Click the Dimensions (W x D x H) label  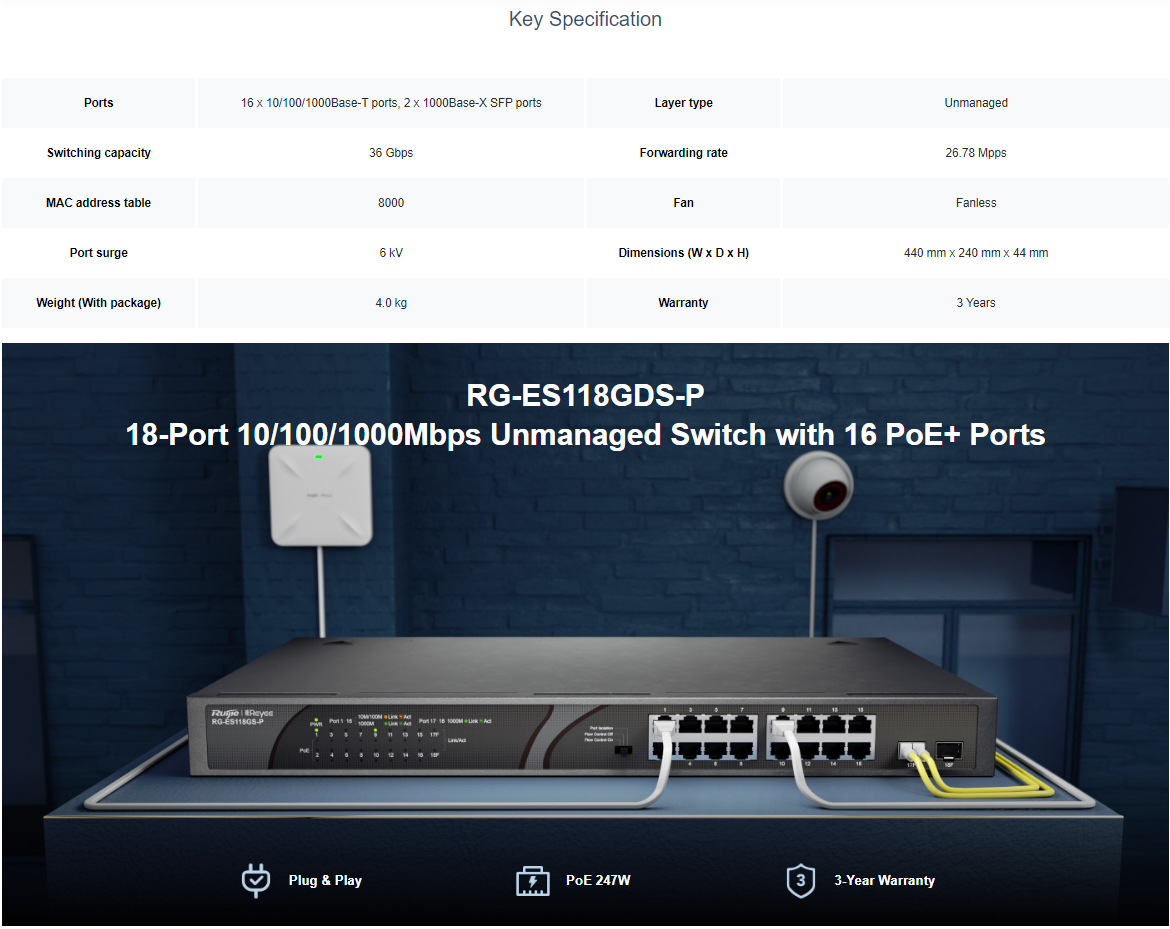683,253
